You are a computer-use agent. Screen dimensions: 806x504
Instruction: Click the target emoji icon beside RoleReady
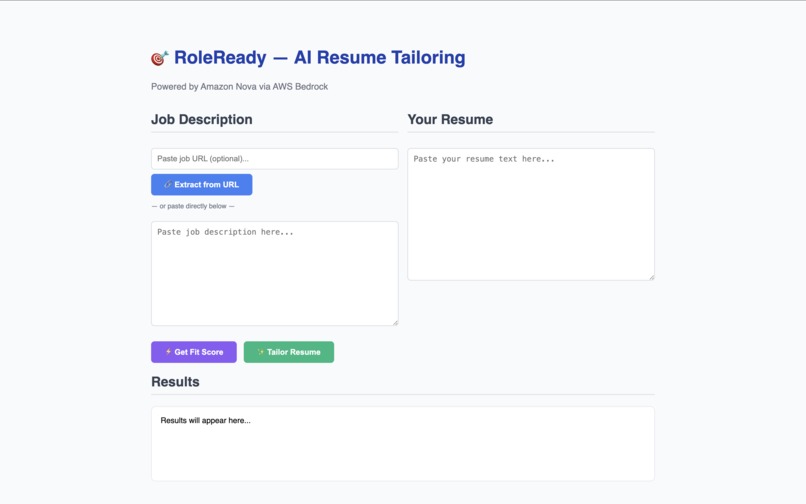(159, 58)
